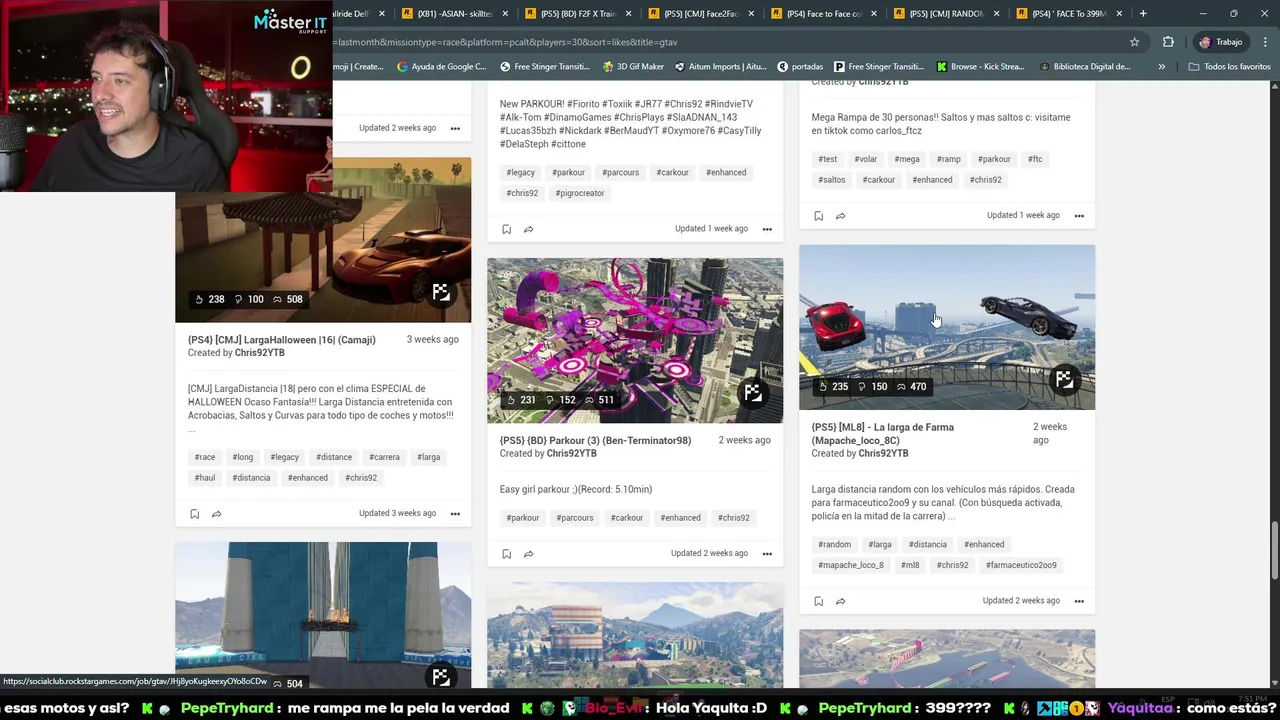Click the #ml8 tag
The image size is (1280, 720).
(x=910, y=565)
